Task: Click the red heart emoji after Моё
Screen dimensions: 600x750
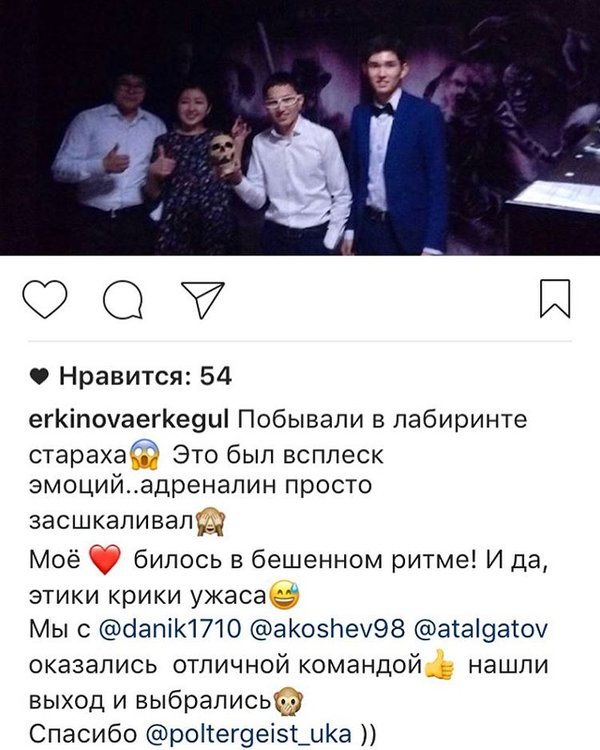Action: 105,560
